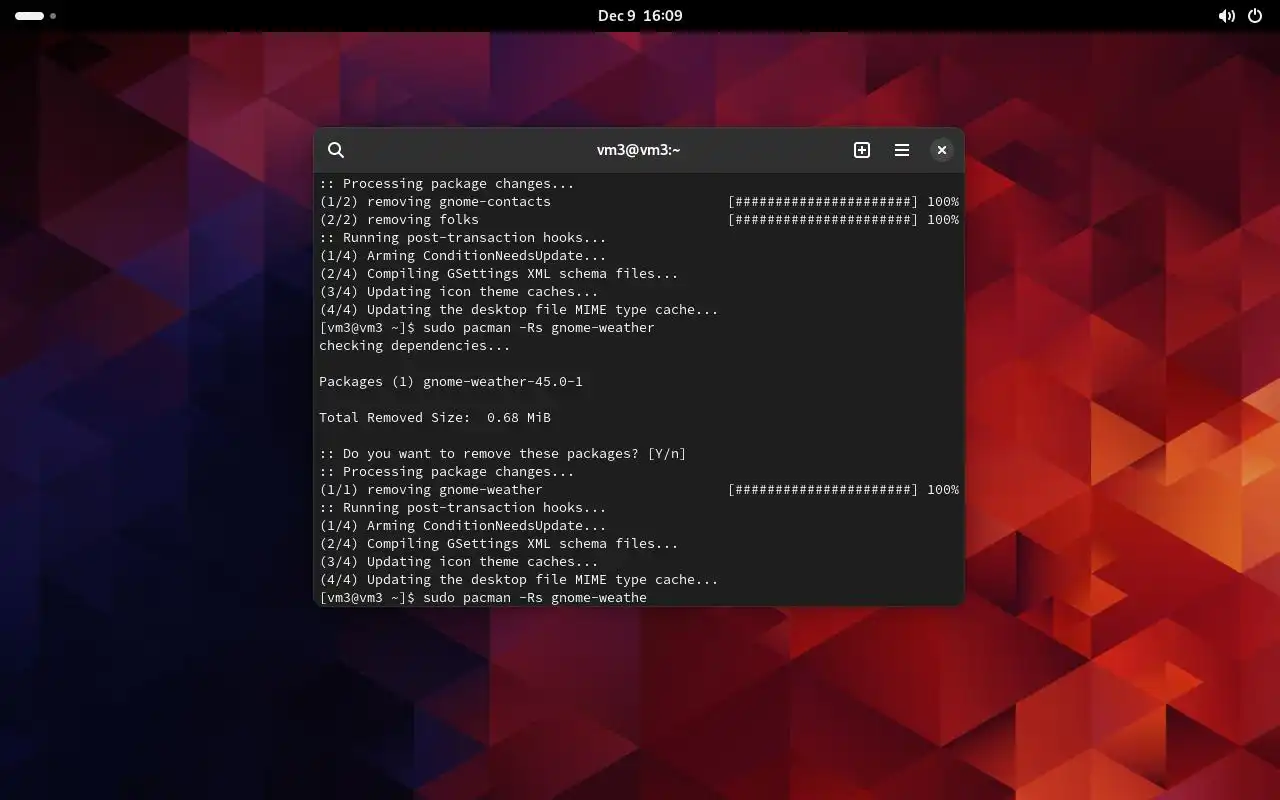Screen dimensions: 1280x800
Task: Click 'Packages (1) gnome-weather-45.0-1' text
Action: click(x=451, y=382)
